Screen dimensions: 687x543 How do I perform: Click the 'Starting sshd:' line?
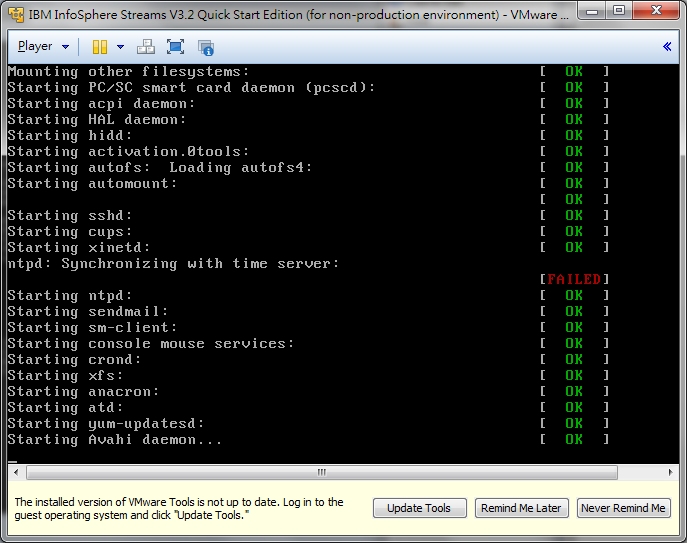(x=70, y=216)
